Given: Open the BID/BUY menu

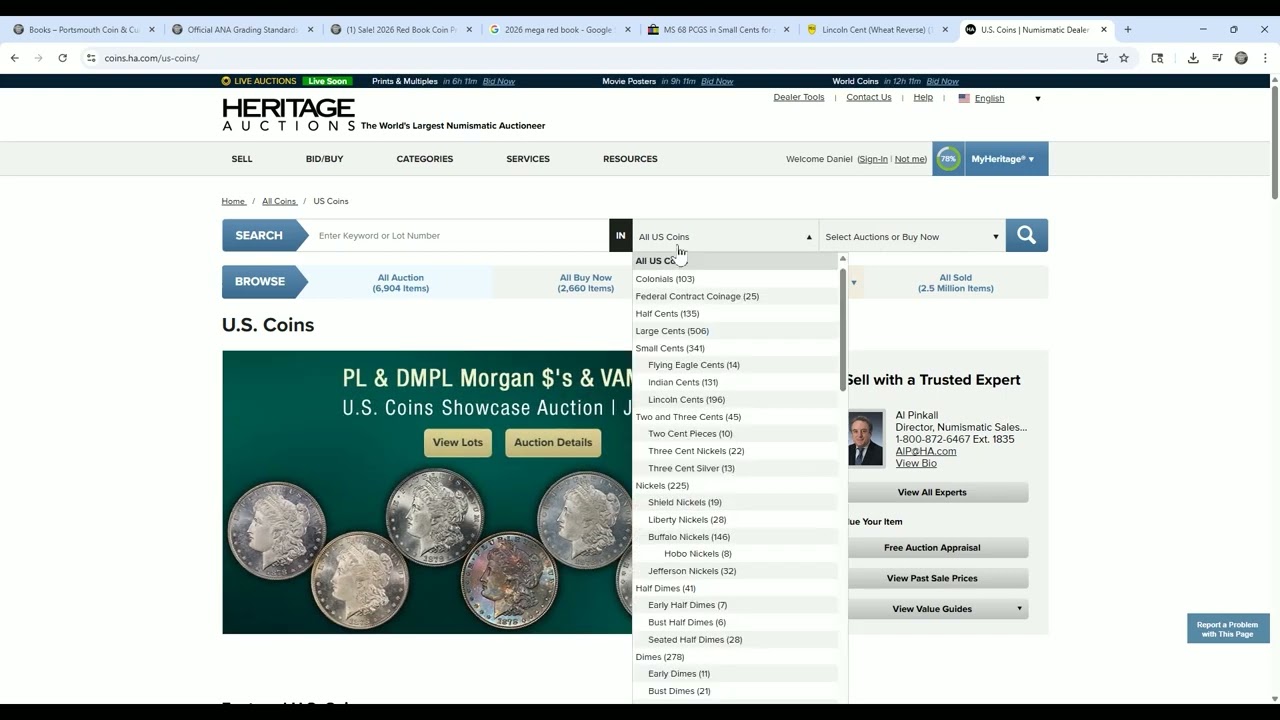Looking at the screenshot, I should coord(324,159).
